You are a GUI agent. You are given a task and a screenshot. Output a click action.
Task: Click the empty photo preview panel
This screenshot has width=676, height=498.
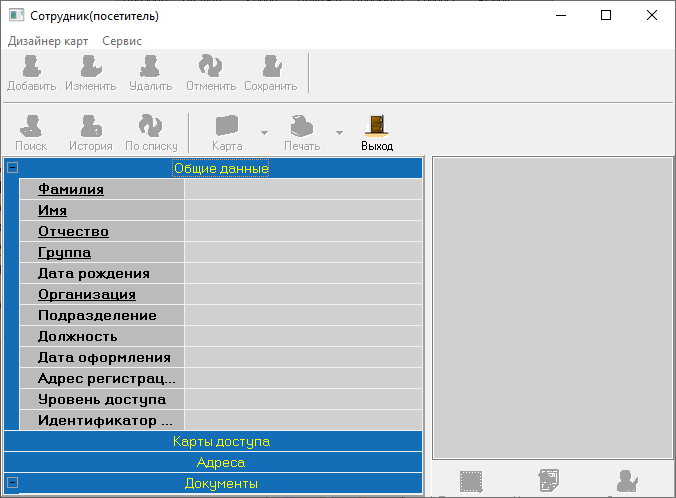pyautogui.click(x=553, y=308)
